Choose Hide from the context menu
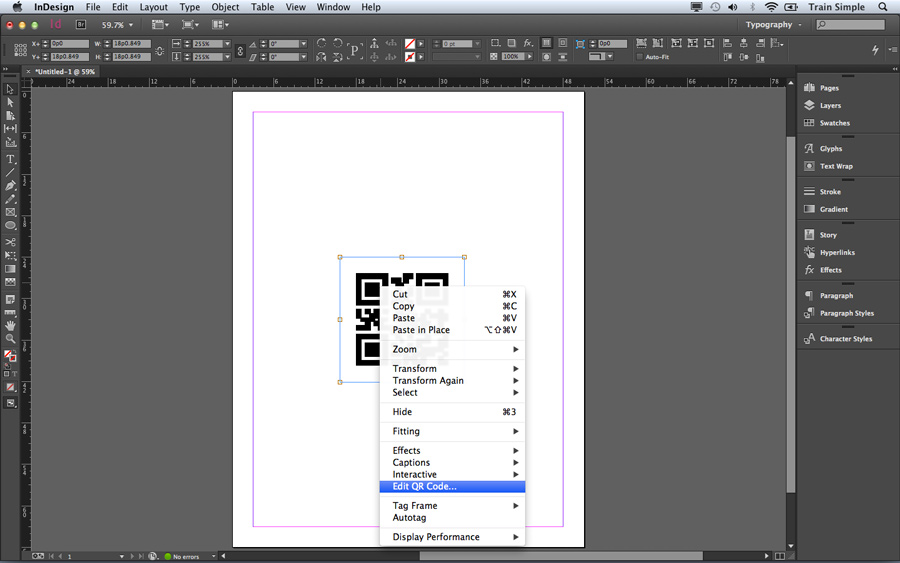This screenshot has width=900, height=563. pos(452,411)
